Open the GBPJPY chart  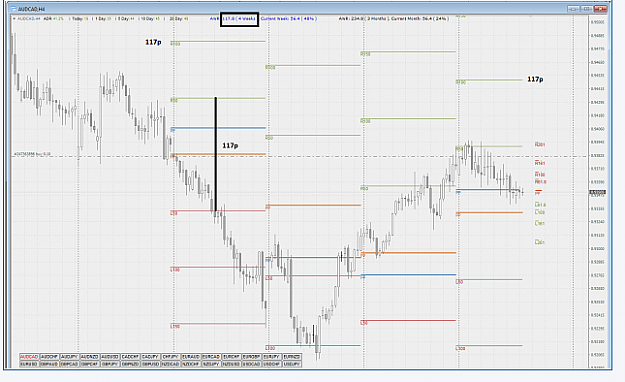110,364
